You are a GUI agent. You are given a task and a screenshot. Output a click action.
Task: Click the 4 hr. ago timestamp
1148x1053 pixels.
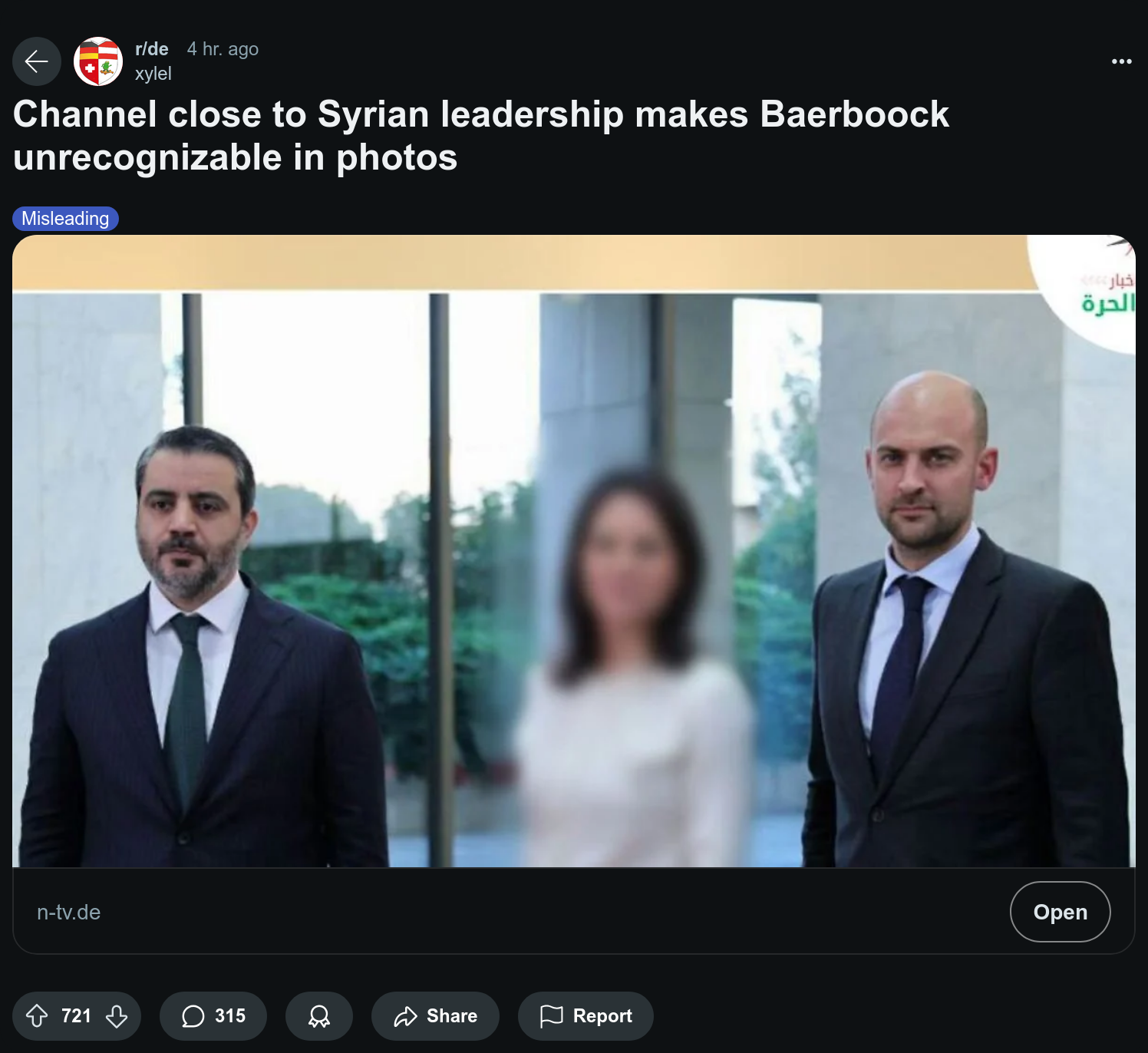click(223, 49)
